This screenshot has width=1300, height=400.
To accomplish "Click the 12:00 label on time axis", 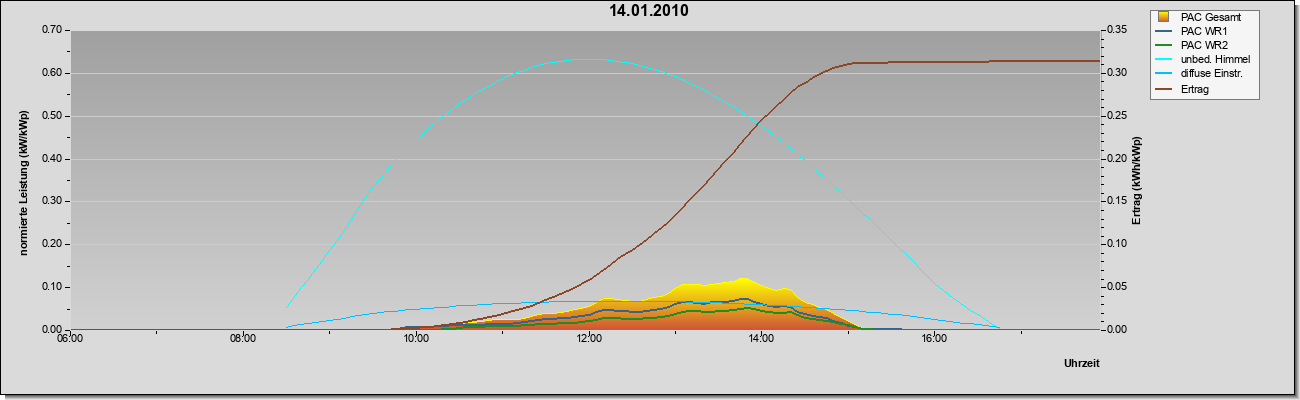I will 587,338.
